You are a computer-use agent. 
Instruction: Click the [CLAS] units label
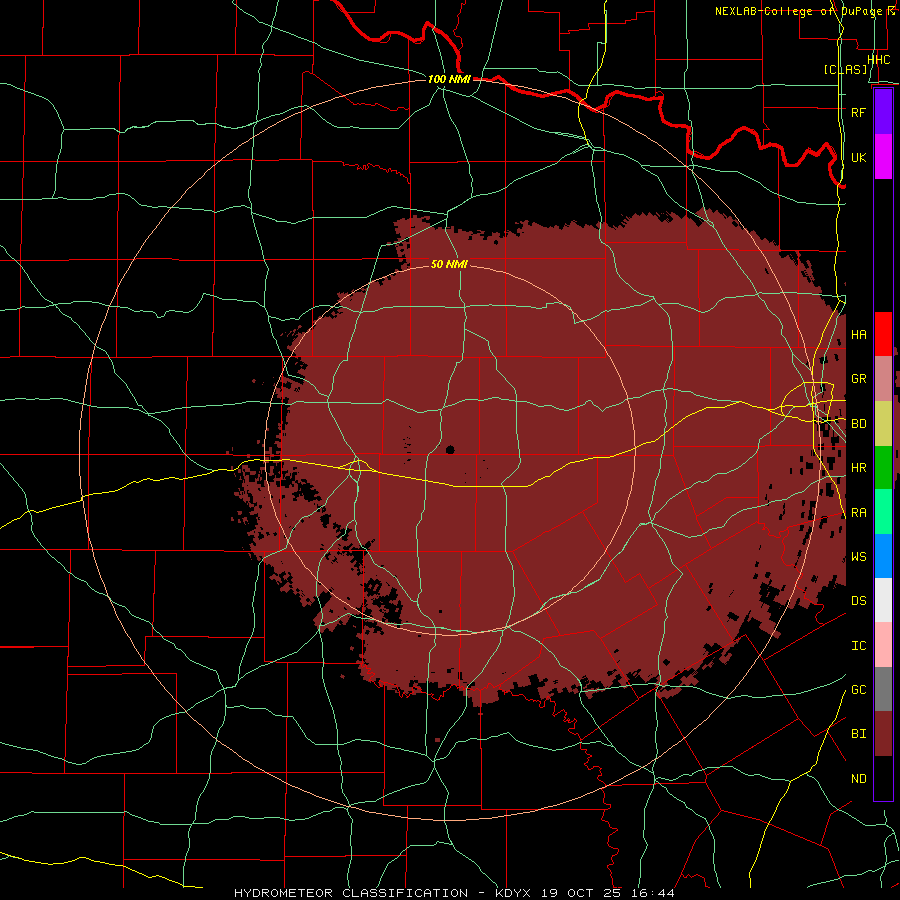[845, 69]
